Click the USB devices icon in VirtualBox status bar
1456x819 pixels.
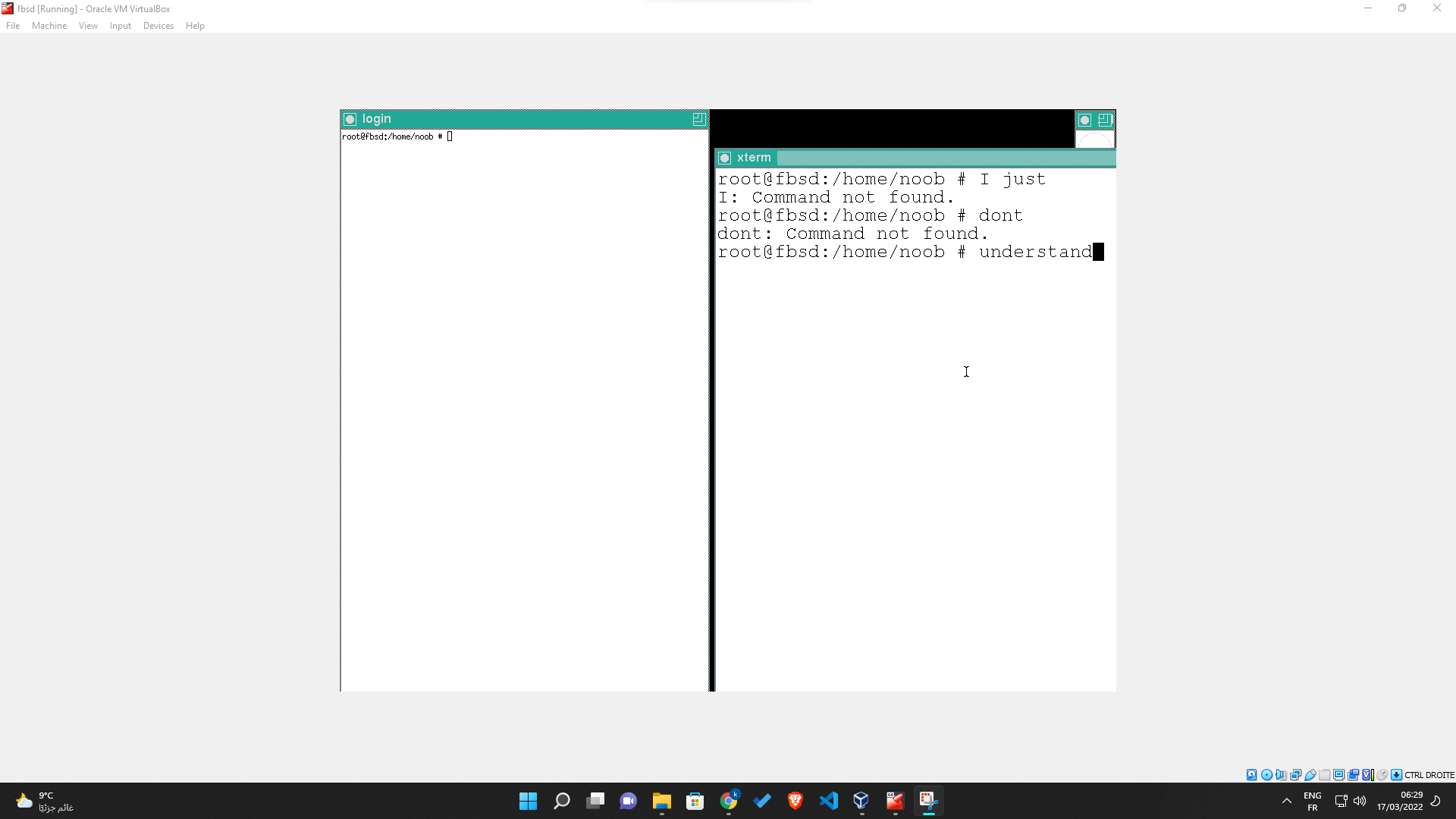pyautogui.click(x=1310, y=775)
